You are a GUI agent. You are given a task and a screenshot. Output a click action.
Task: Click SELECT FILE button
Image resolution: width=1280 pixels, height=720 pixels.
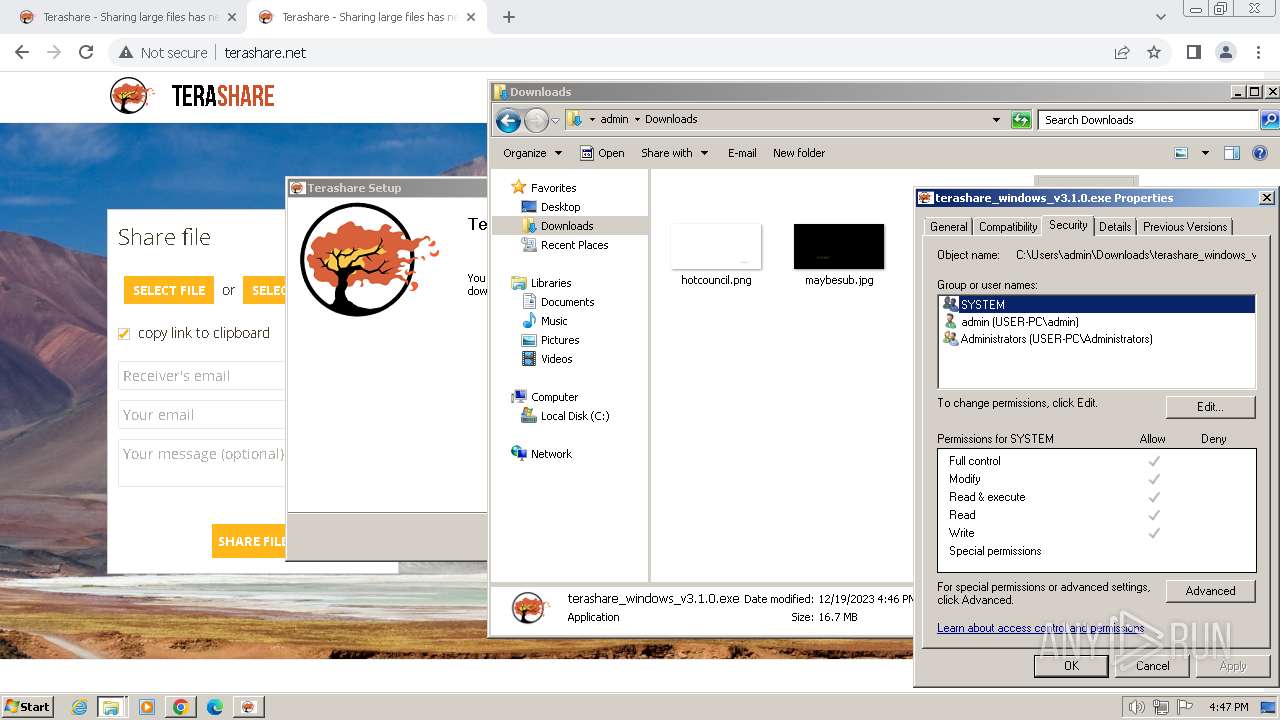tap(169, 290)
